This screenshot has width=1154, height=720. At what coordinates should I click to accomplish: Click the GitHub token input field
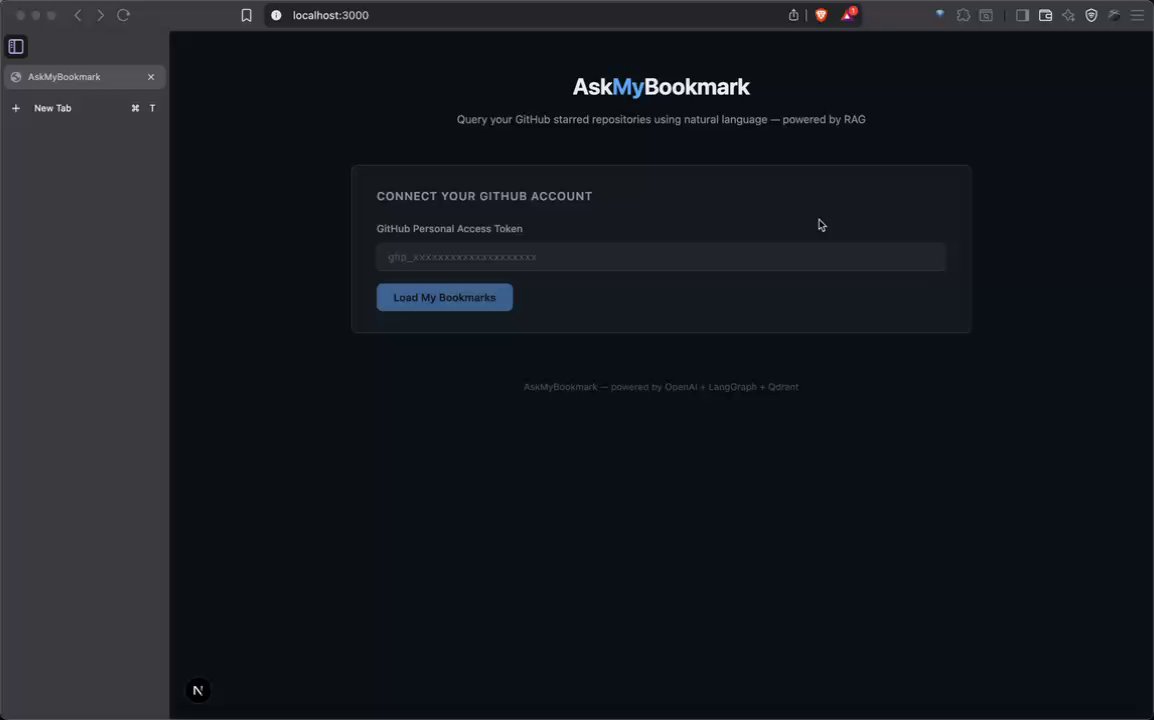click(661, 257)
